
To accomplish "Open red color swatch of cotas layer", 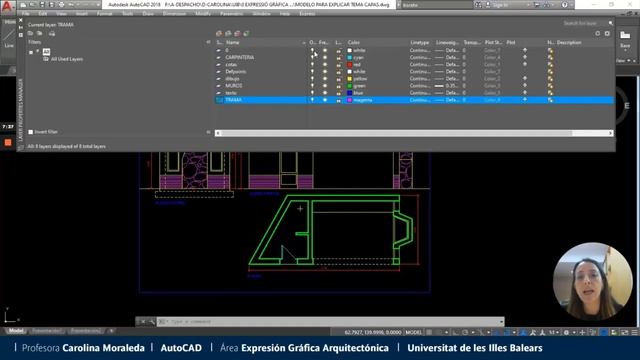I will pyautogui.click(x=349, y=64).
